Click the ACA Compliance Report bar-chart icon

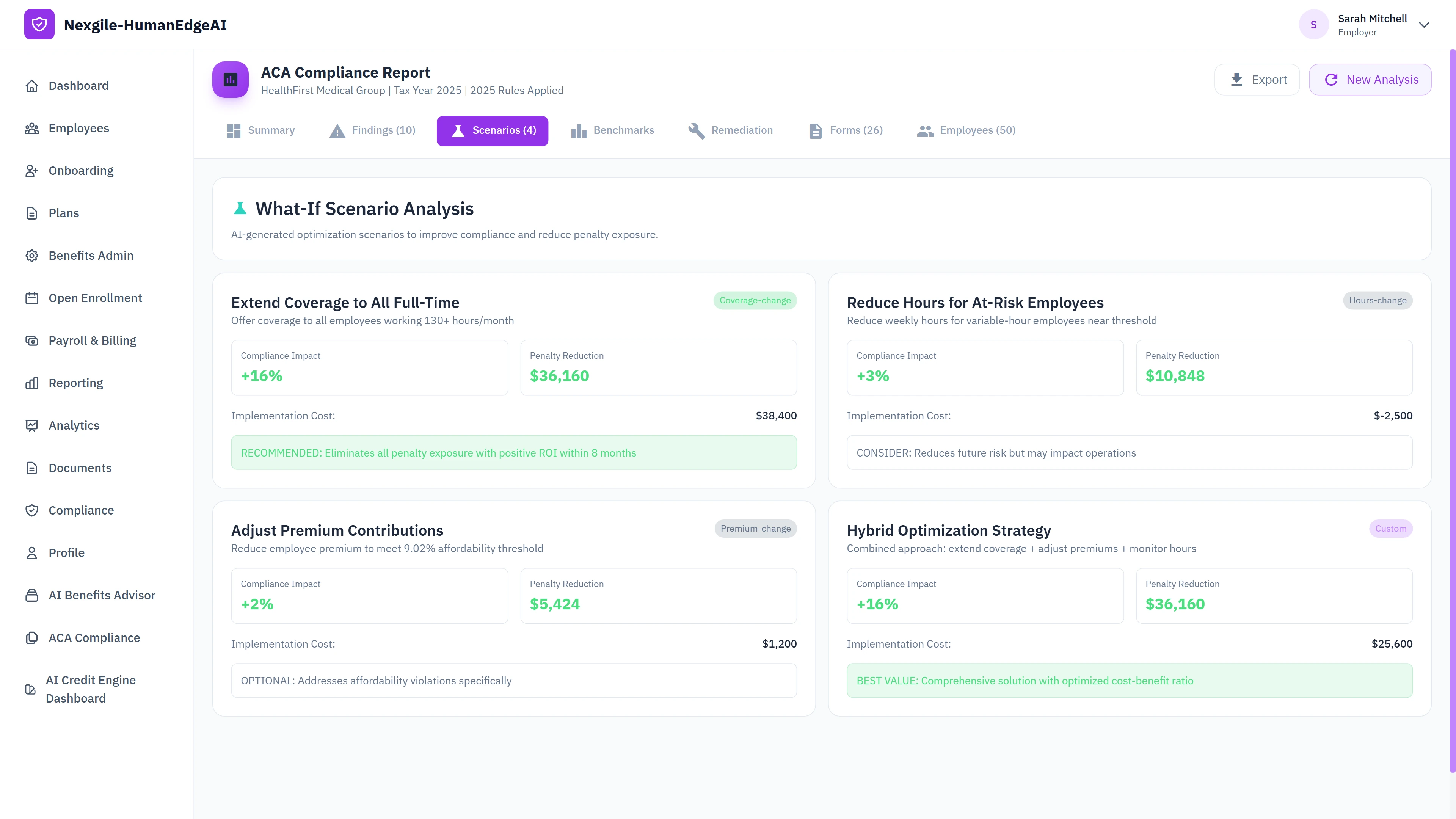[230, 79]
